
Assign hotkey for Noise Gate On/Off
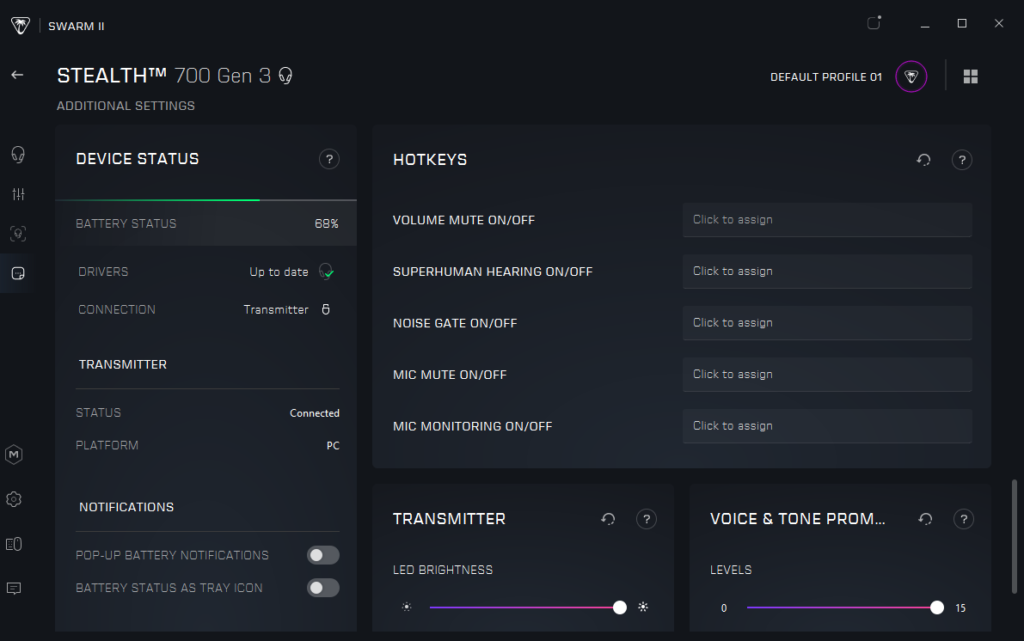826,323
